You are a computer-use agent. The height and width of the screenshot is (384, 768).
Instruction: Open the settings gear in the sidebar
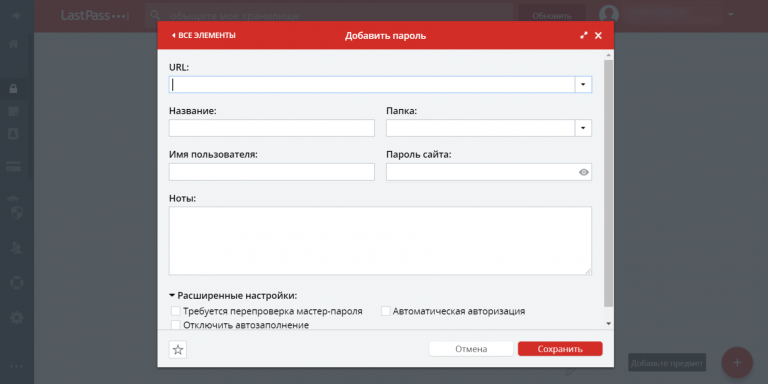click(16, 318)
